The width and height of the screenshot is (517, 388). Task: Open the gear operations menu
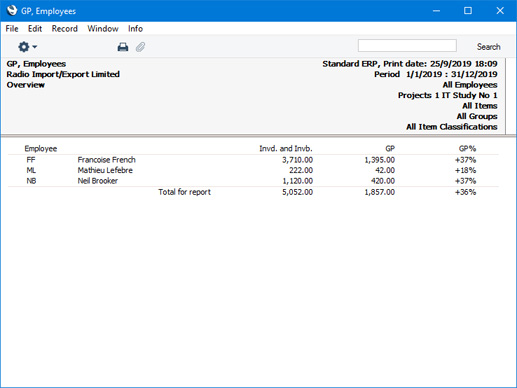(27, 47)
